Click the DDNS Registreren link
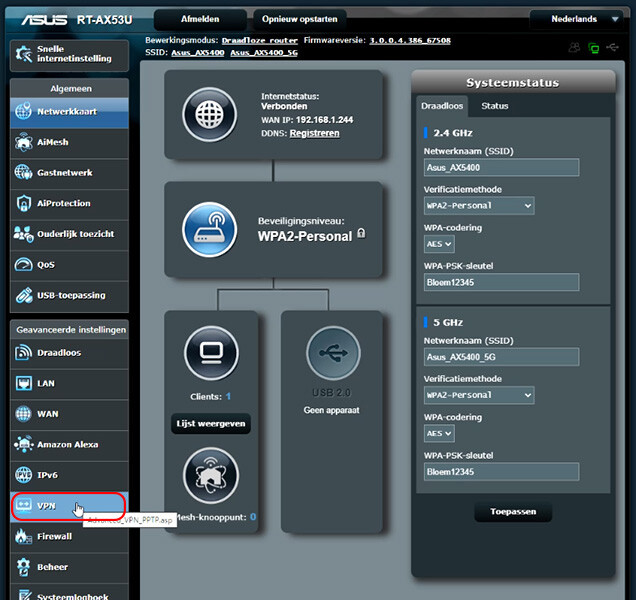 pyautogui.click(x=314, y=133)
